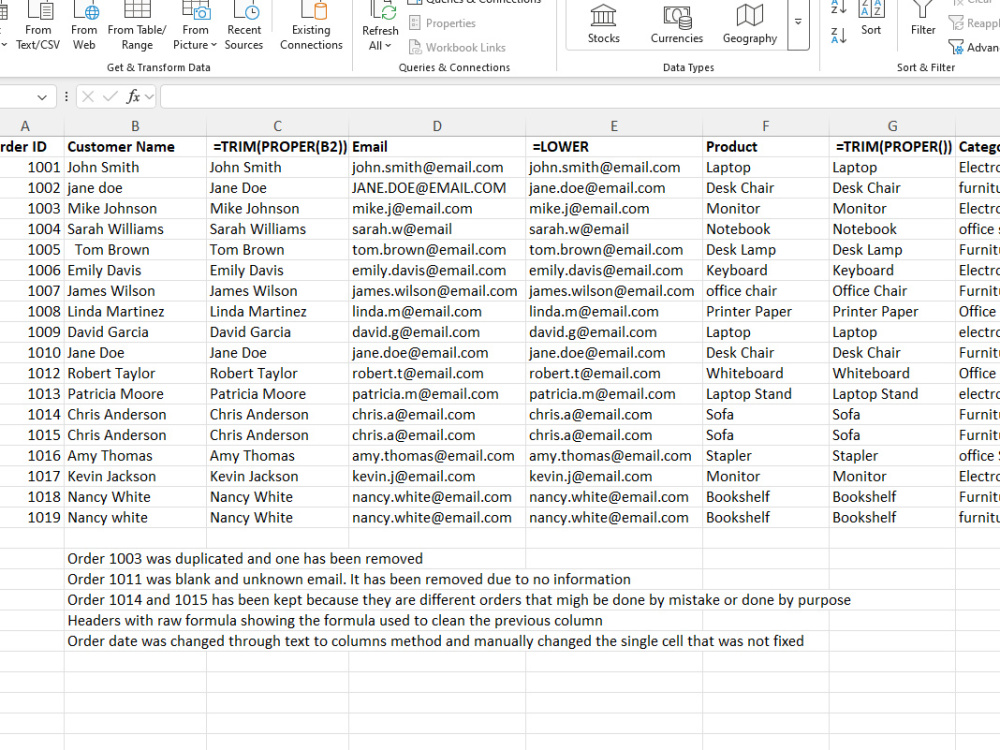Click the 'Order 1003 was duplicated' note
This screenshot has height=750, width=1000.
[x=245, y=559]
